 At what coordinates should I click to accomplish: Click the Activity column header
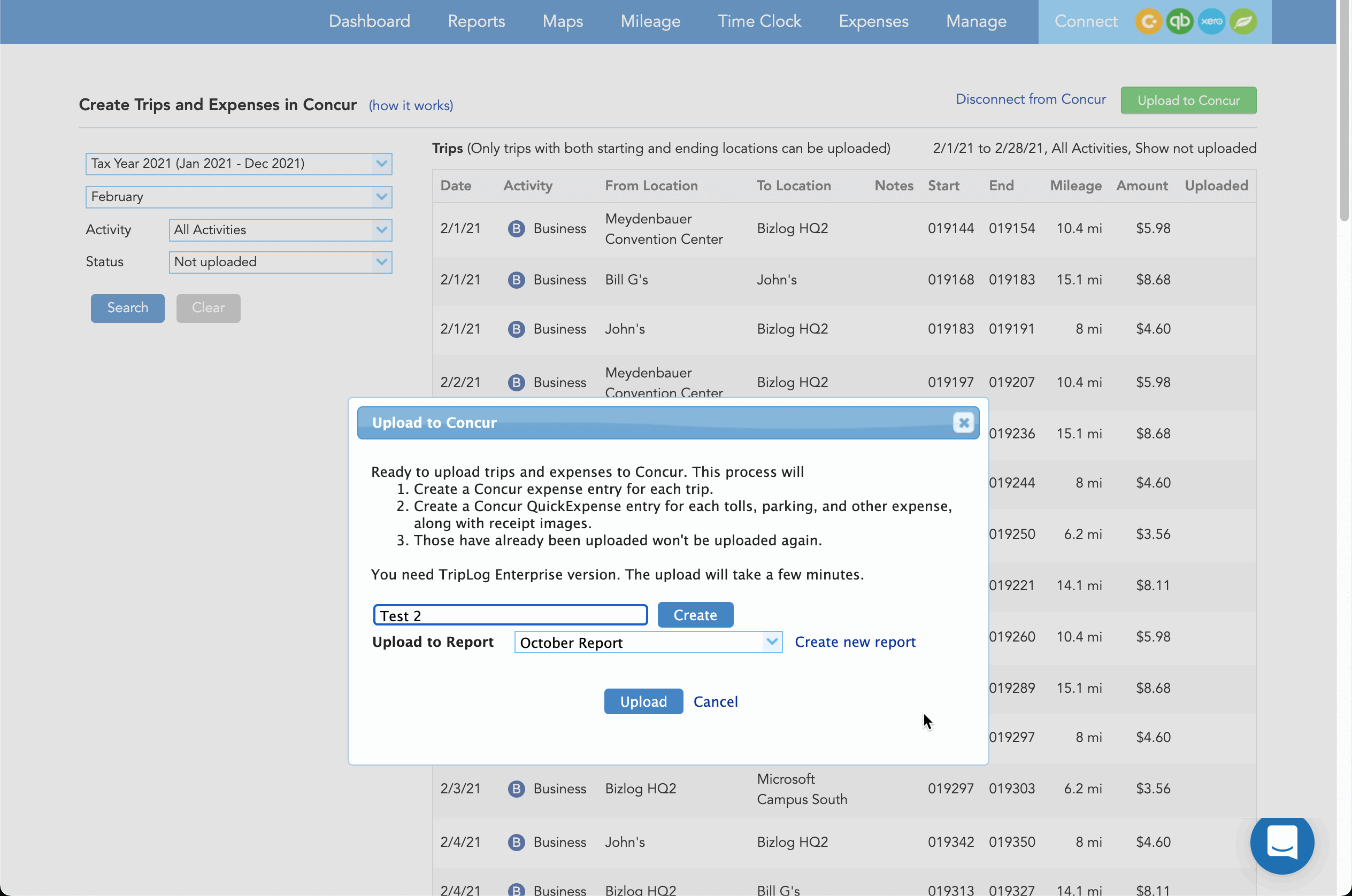[528, 186]
